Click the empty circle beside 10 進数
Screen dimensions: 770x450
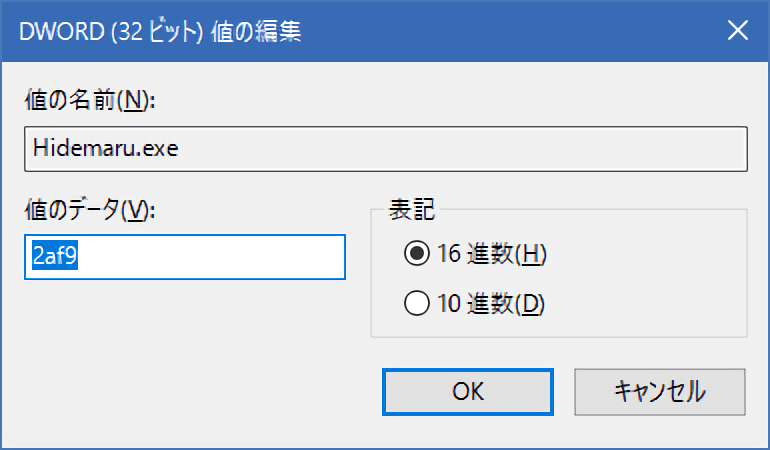415,302
